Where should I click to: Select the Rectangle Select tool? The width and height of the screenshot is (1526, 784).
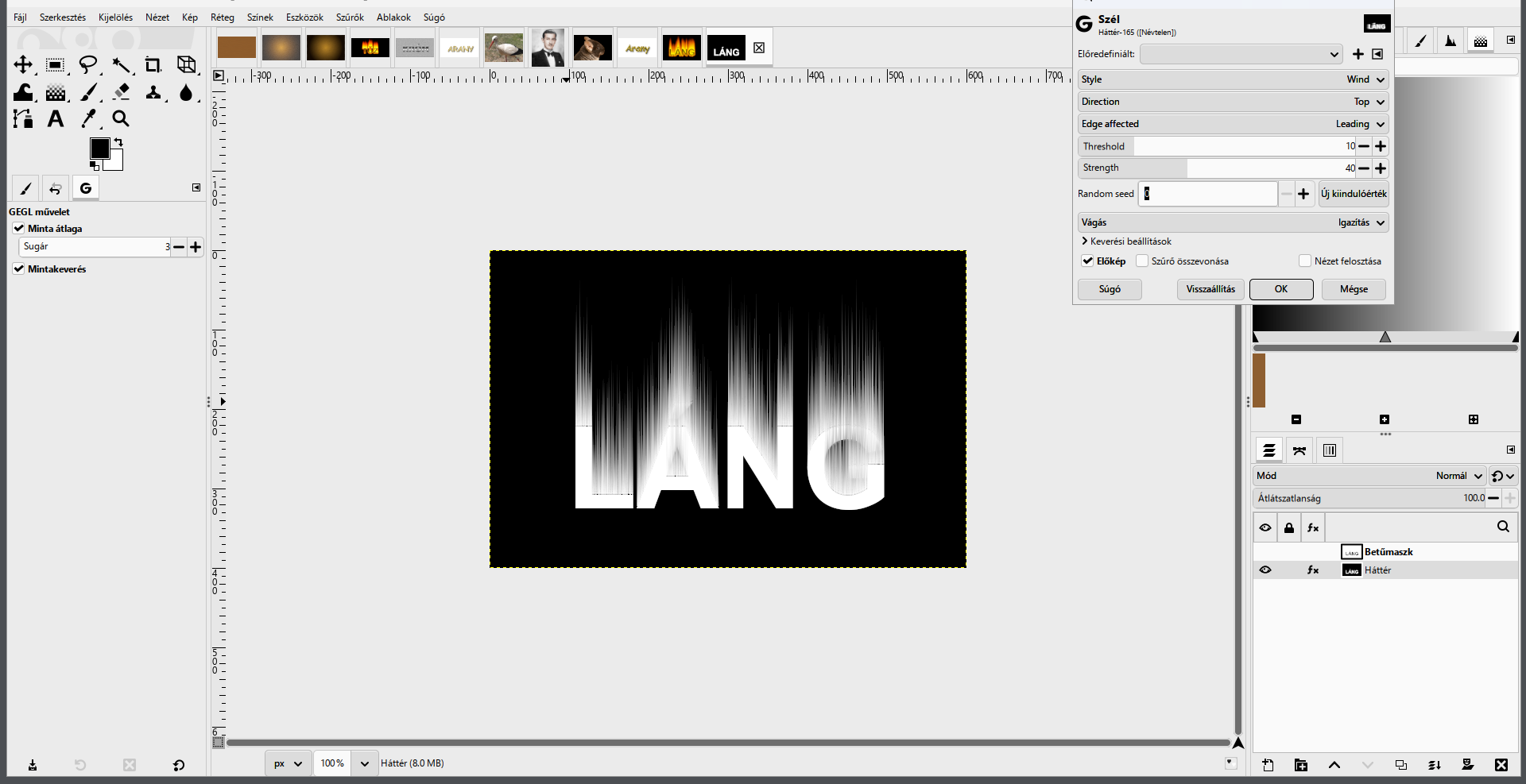[x=55, y=64]
